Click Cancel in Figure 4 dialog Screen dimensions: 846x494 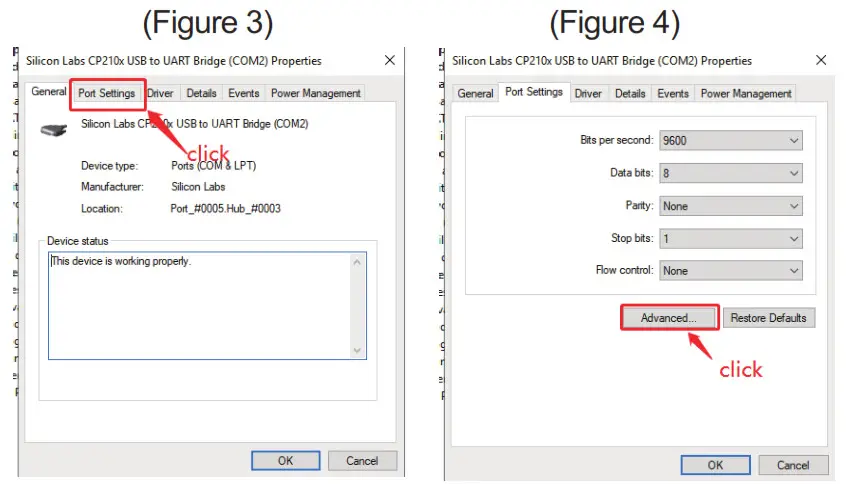pyautogui.click(x=793, y=465)
